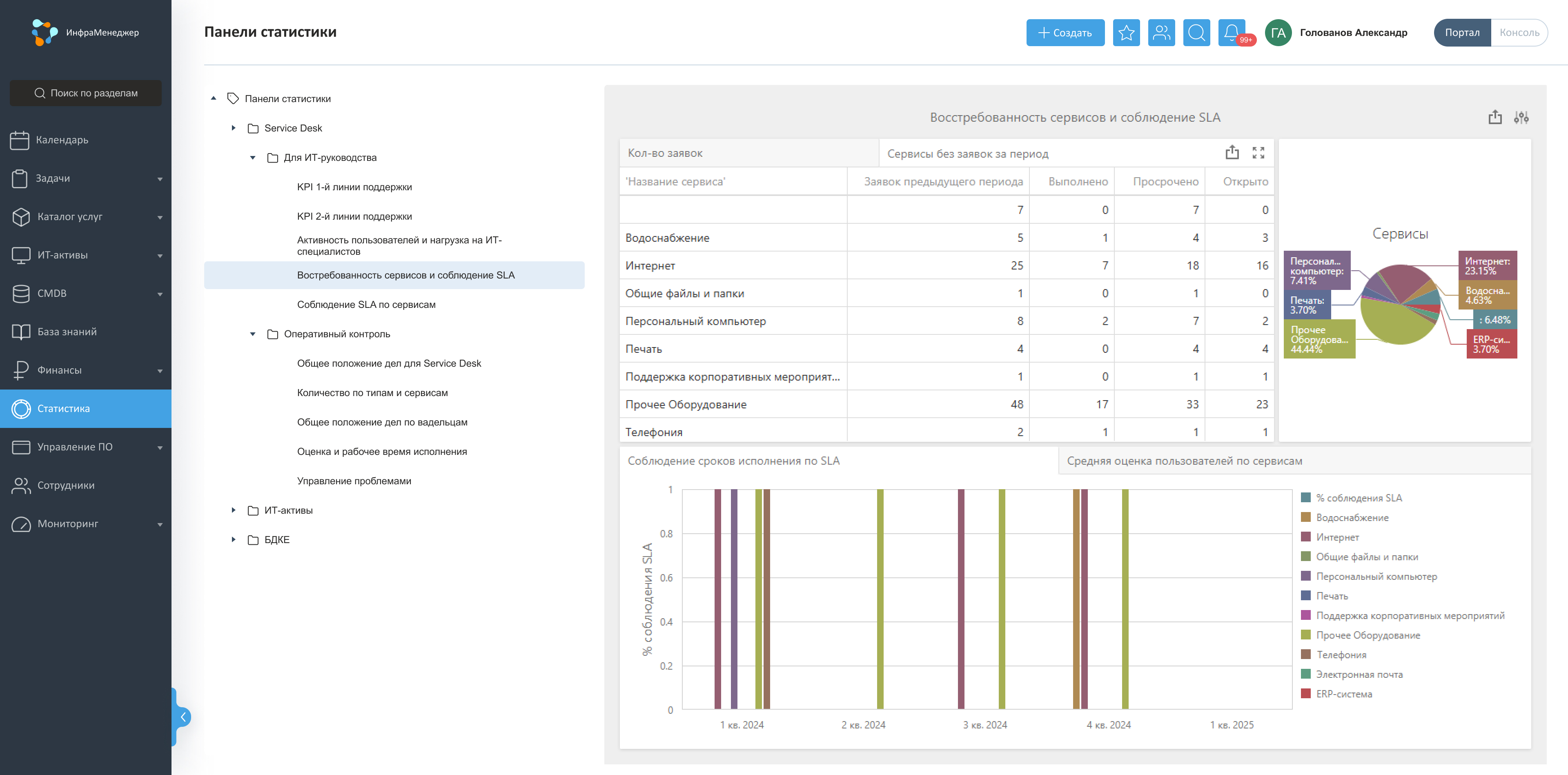Switch to Консоль mode
This screenshot has height=775, width=1568.
tap(1519, 33)
